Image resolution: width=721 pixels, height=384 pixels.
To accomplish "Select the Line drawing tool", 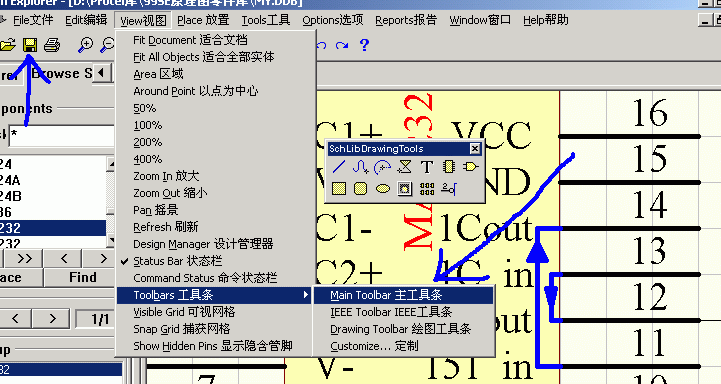I will coord(338,166).
